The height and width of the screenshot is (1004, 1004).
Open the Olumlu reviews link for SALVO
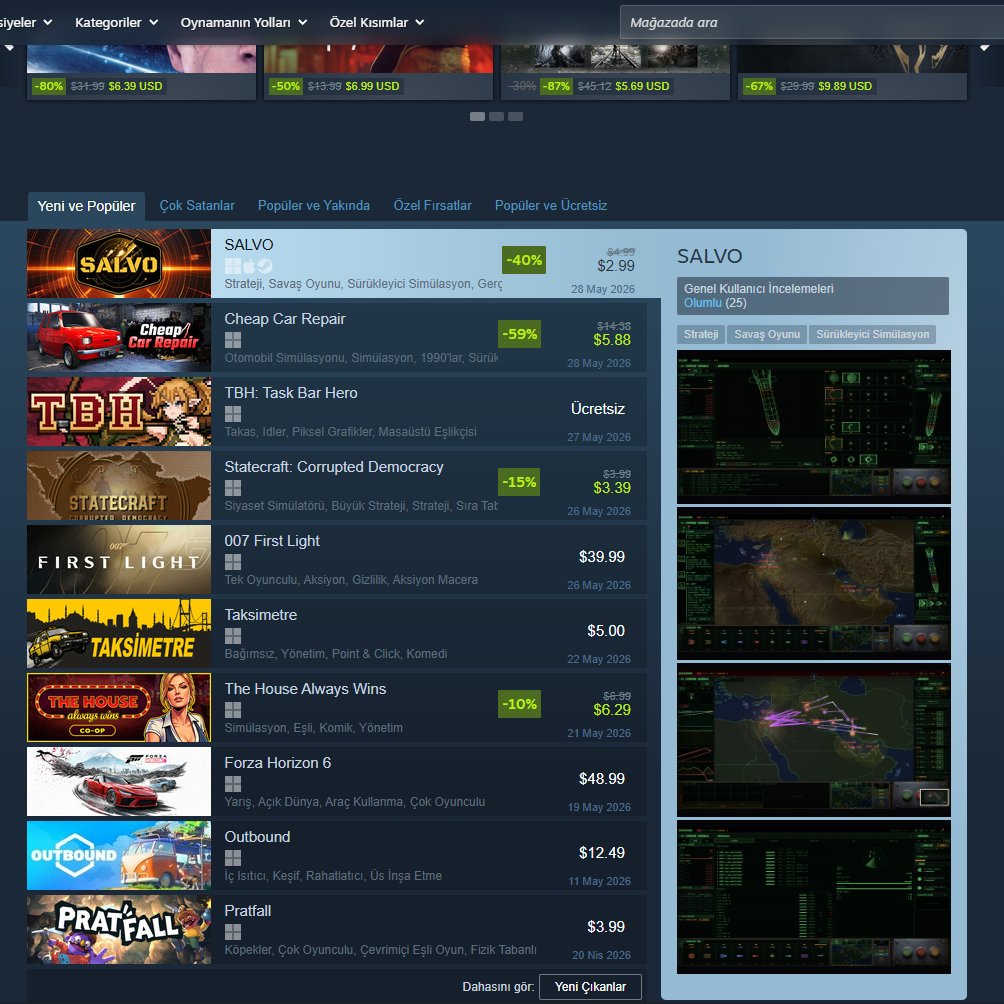(x=702, y=303)
